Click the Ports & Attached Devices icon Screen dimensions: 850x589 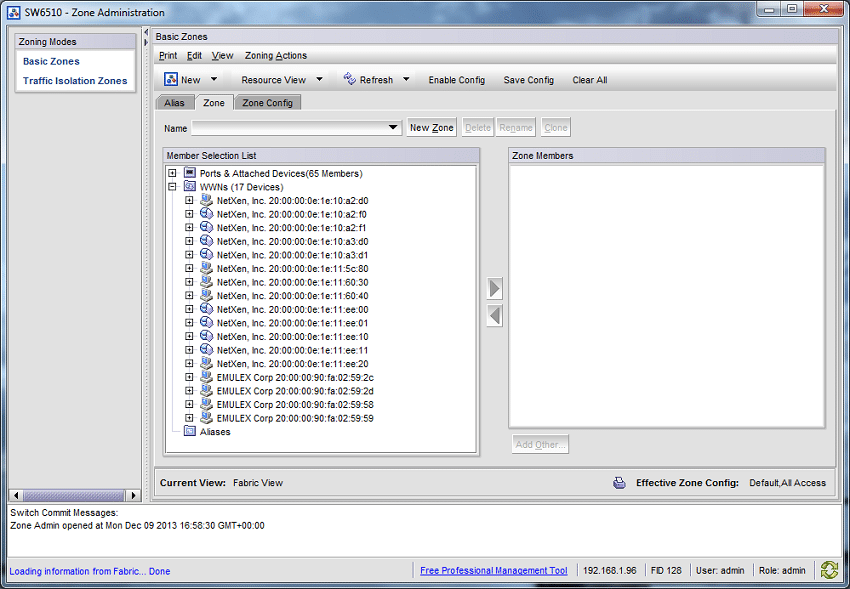[x=190, y=173]
